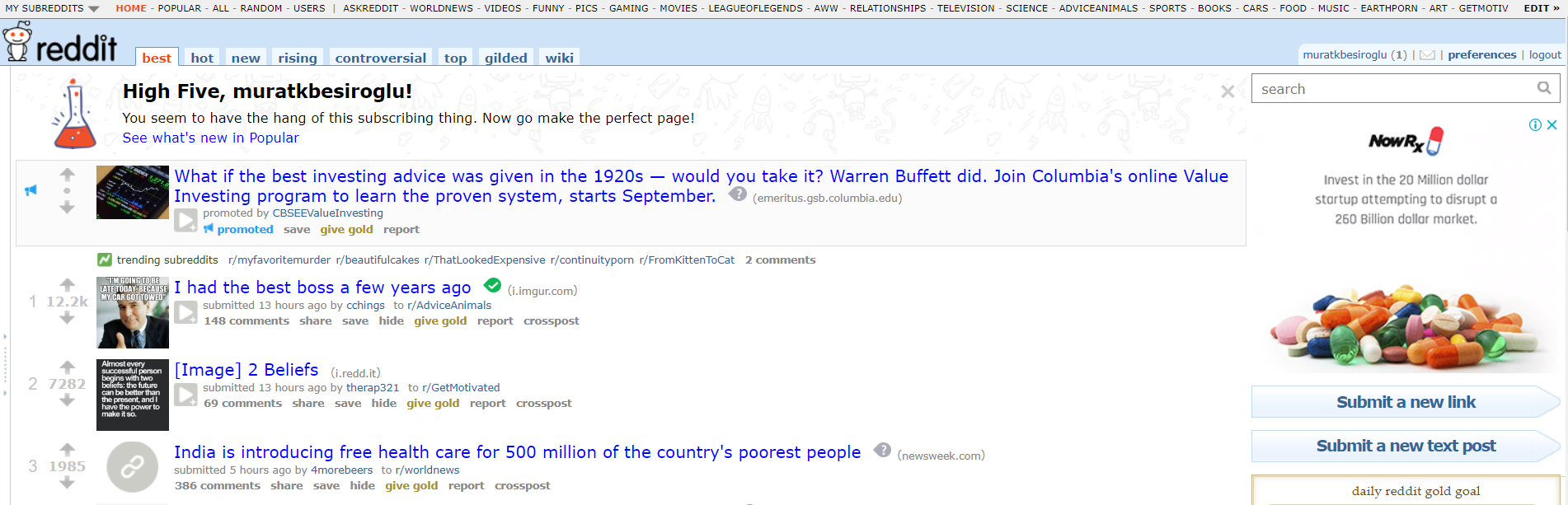Image resolution: width=1568 pixels, height=505 pixels.
Task: Downvote the '[Image] 2 Beliefs' post
Action: pyautogui.click(x=68, y=401)
